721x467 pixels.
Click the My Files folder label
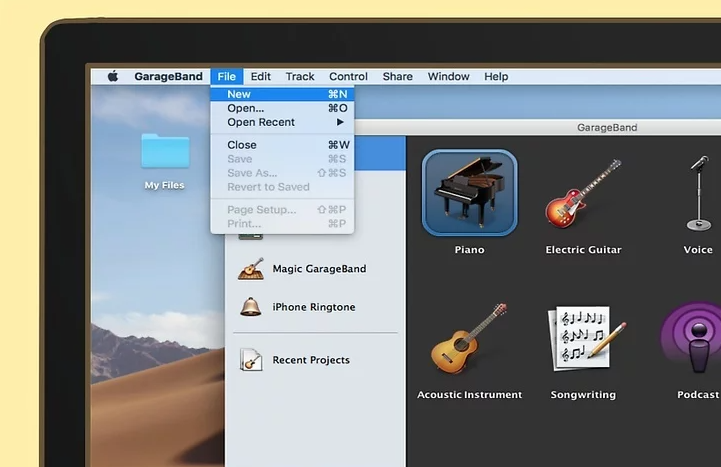pyautogui.click(x=165, y=185)
